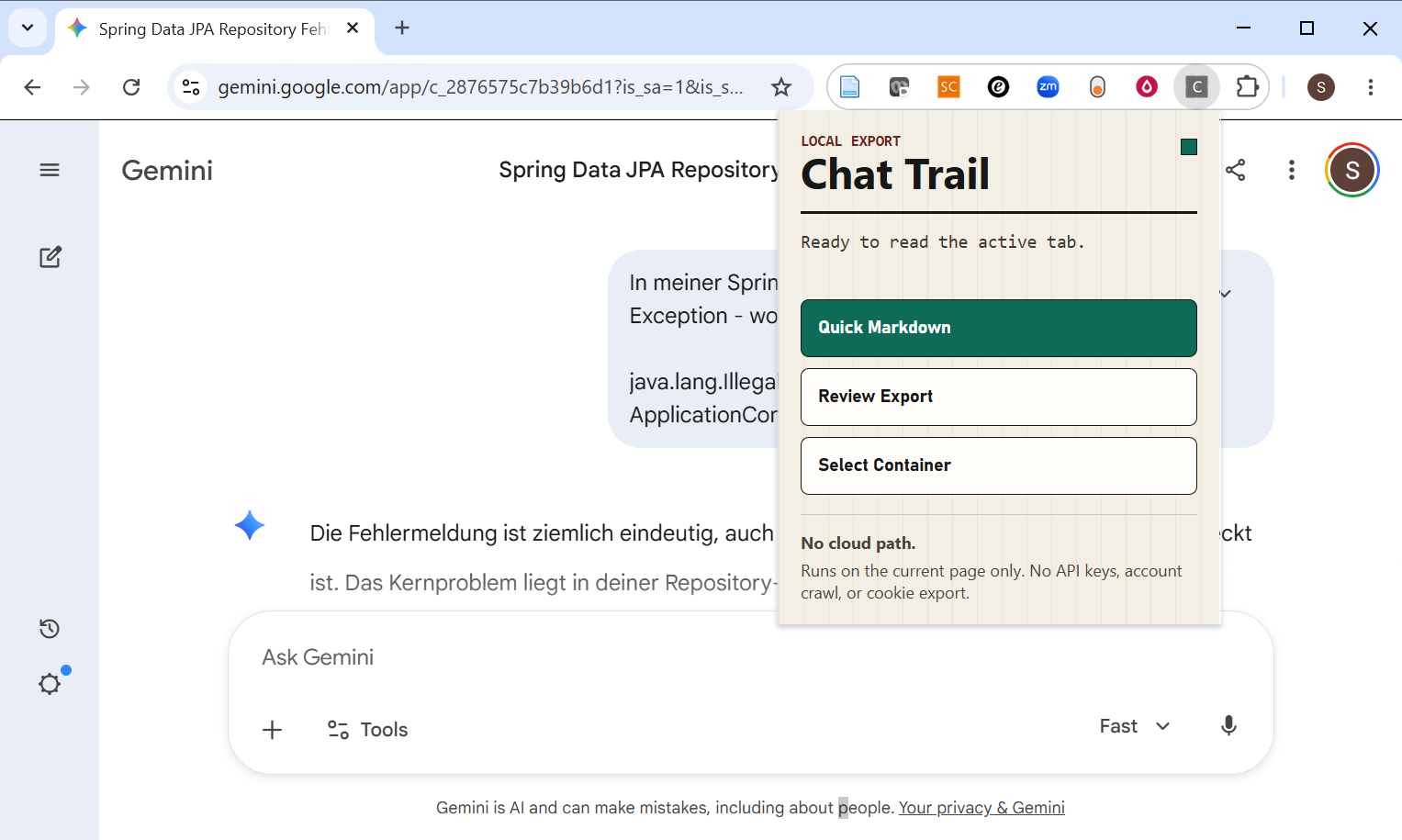This screenshot has width=1402, height=840.
Task: Click the 'LOCAL EXPORT' label
Action: pos(850,141)
